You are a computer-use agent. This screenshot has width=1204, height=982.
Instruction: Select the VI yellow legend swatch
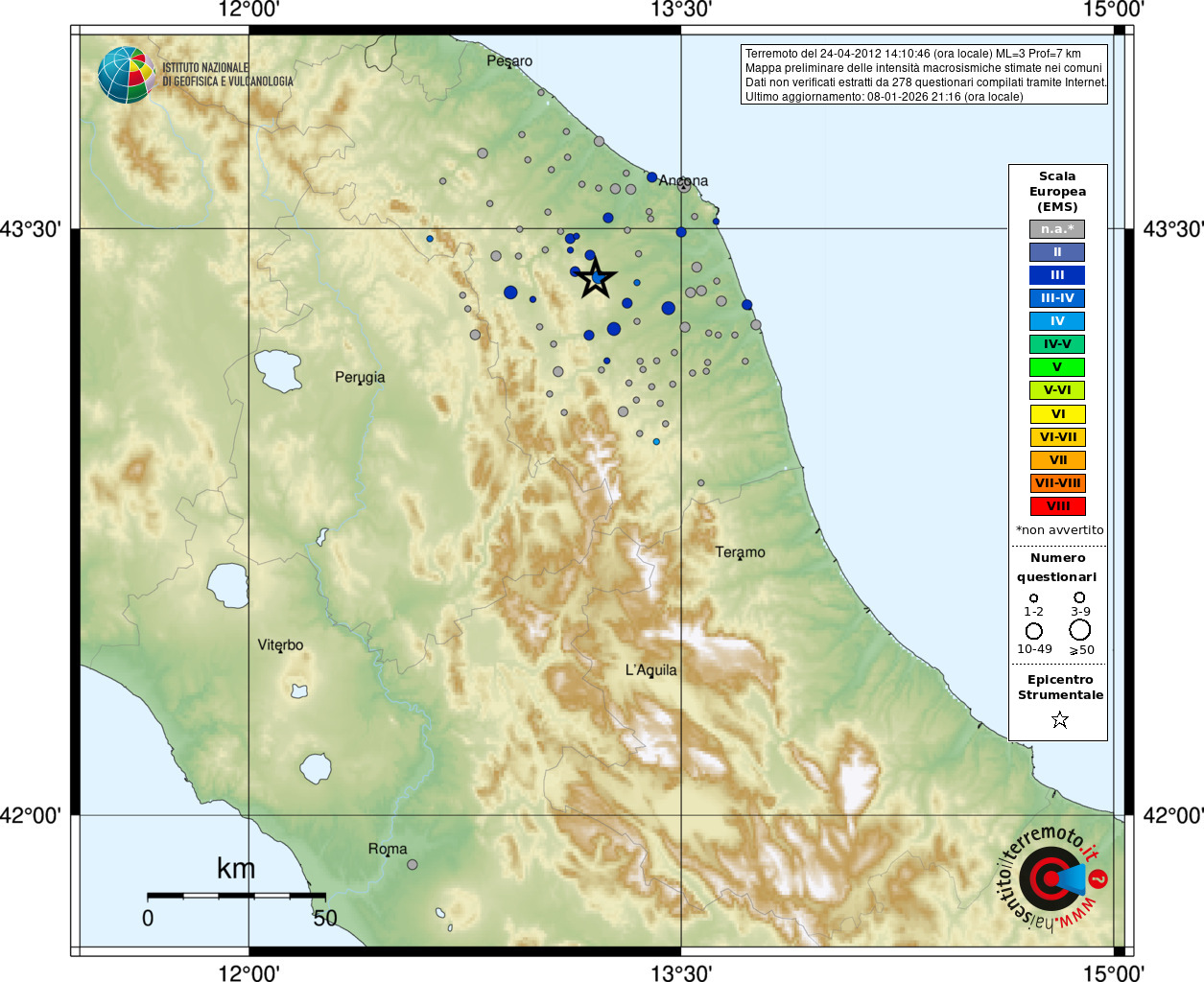tap(1057, 414)
